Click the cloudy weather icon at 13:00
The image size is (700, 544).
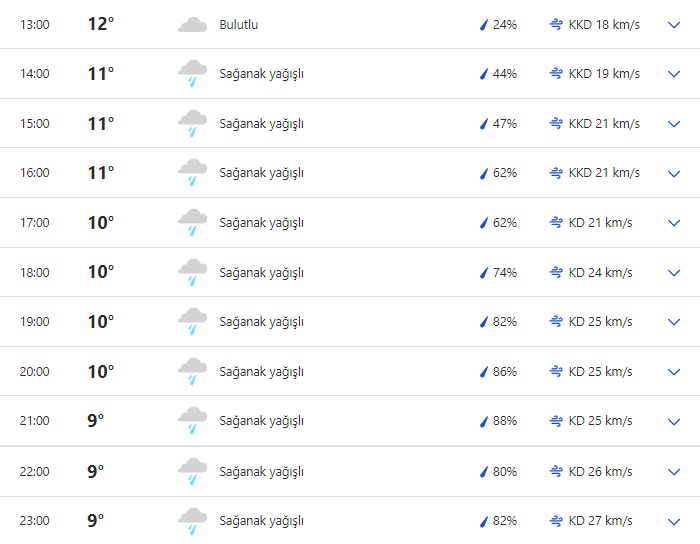(x=192, y=25)
